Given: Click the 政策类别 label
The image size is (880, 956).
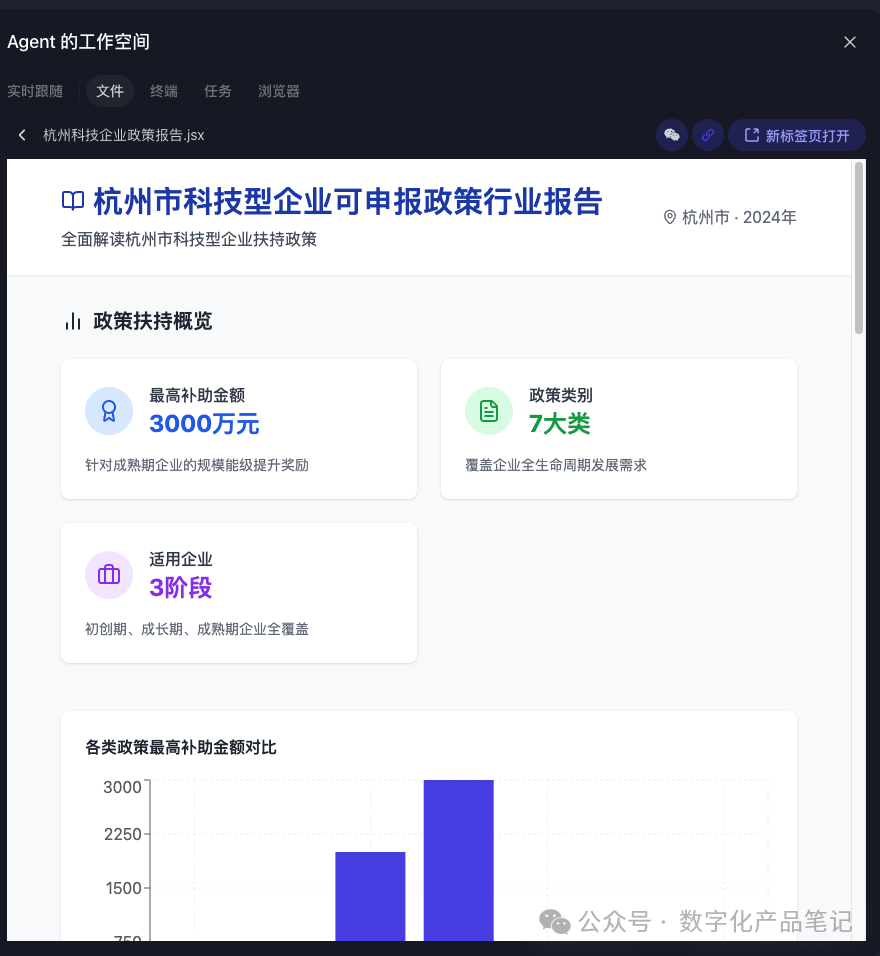Looking at the screenshot, I should (560, 395).
